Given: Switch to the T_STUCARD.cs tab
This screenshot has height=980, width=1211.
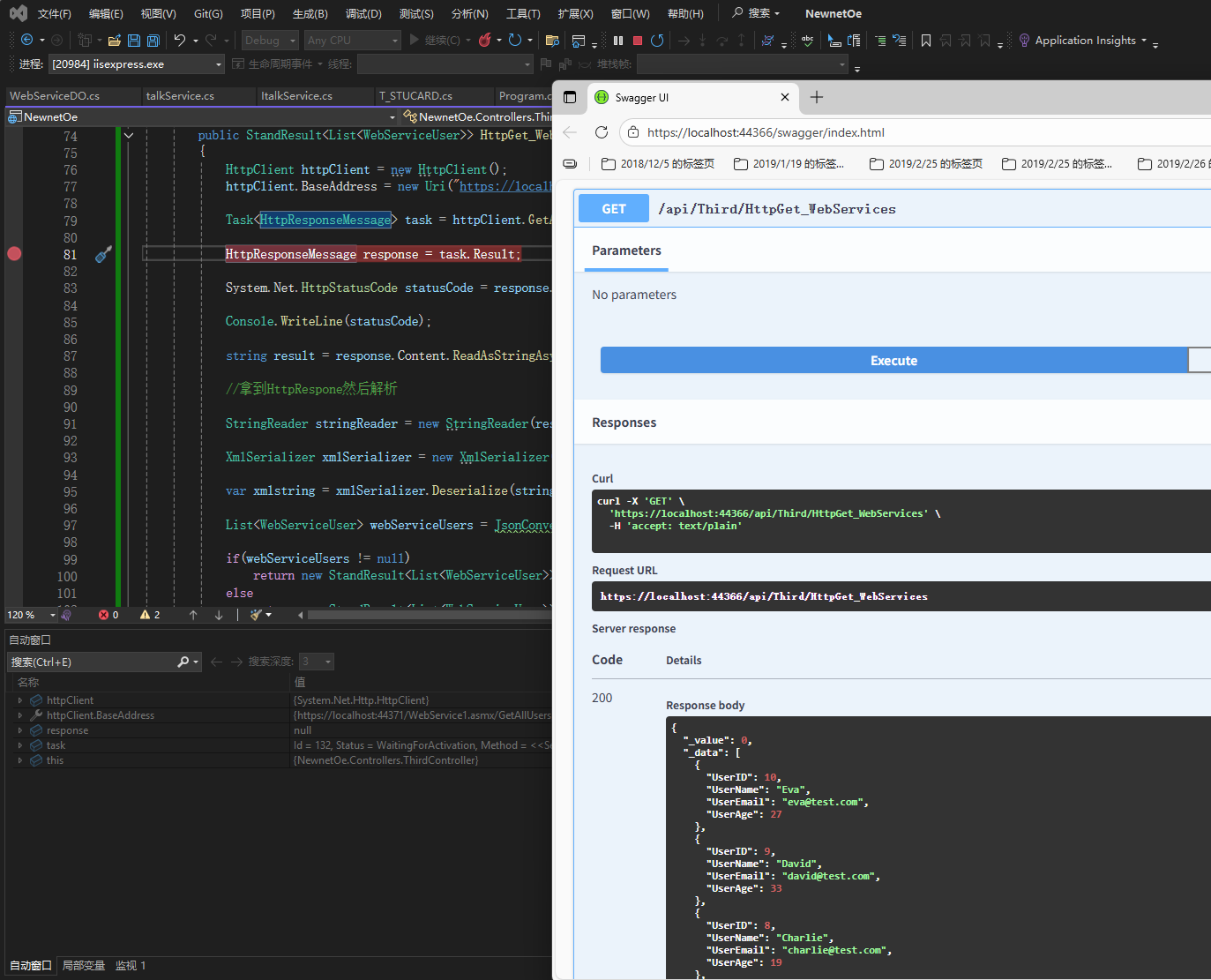Looking at the screenshot, I should [415, 96].
